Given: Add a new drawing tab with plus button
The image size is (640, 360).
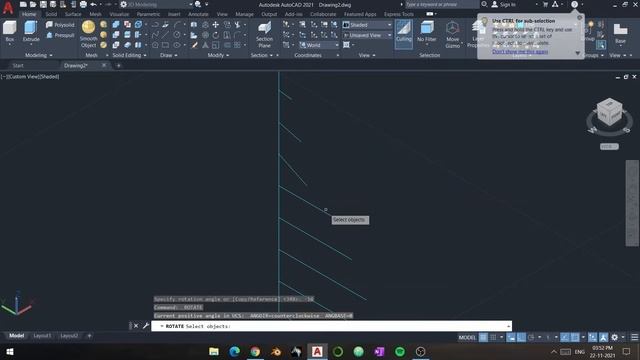Looking at the screenshot, I should (x=118, y=65).
